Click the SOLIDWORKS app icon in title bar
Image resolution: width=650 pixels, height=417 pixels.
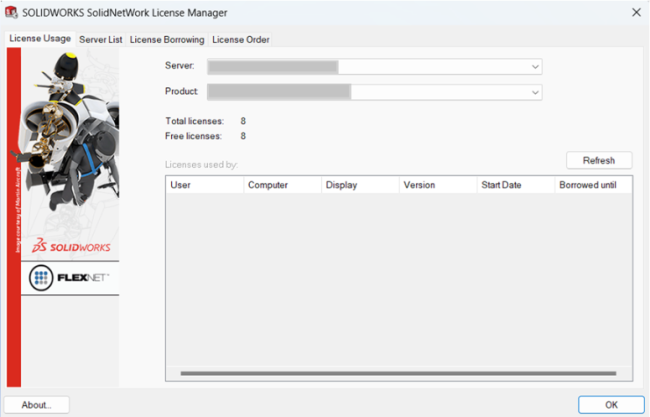(x=12, y=12)
